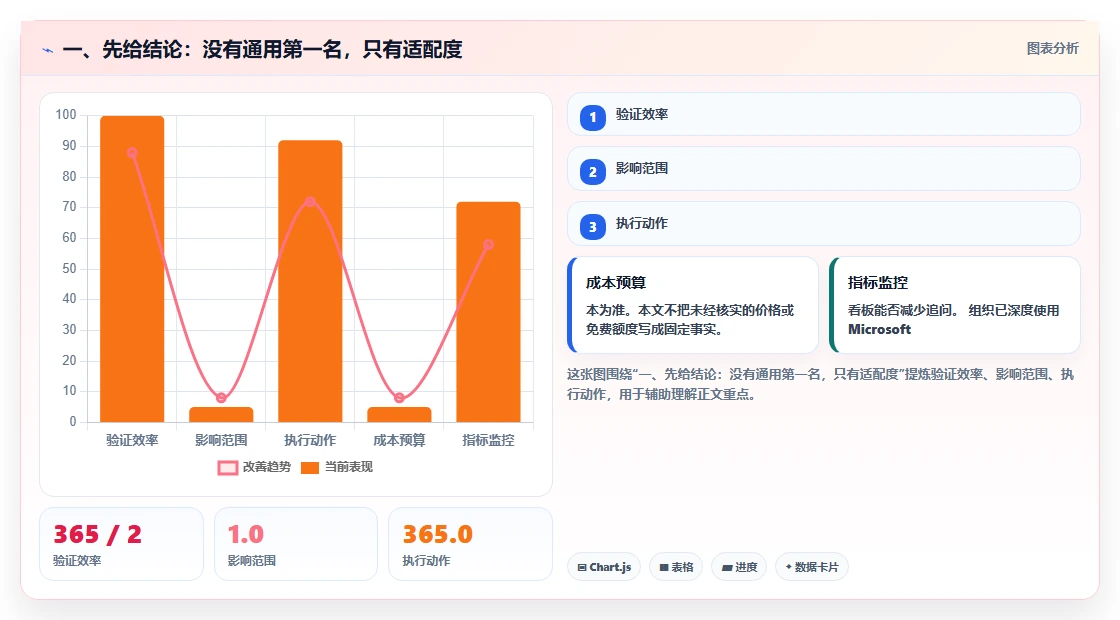Click the 365.0 执行动作 stat card

(470, 544)
